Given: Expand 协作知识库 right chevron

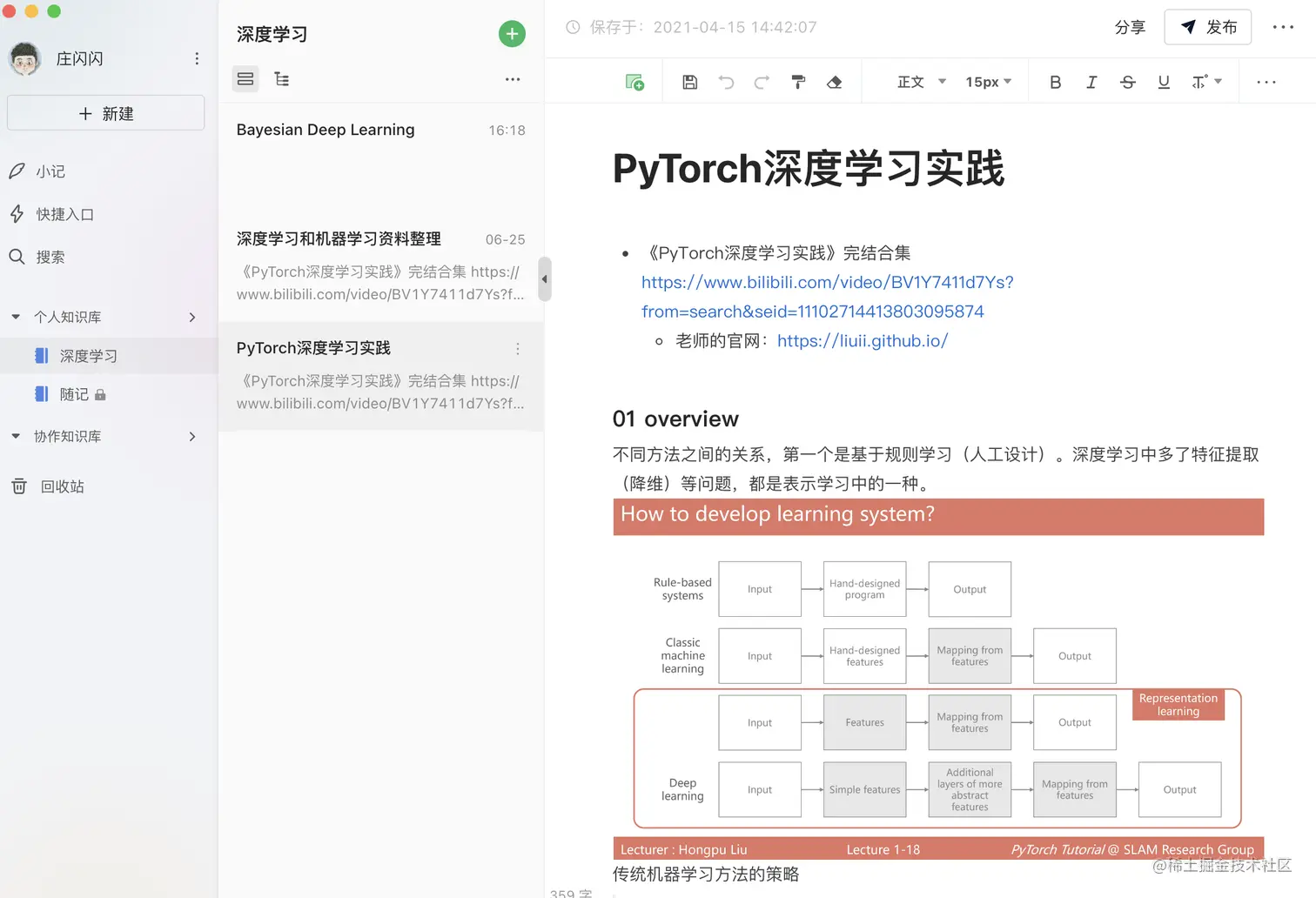Looking at the screenshot, I should click(192, 436).
